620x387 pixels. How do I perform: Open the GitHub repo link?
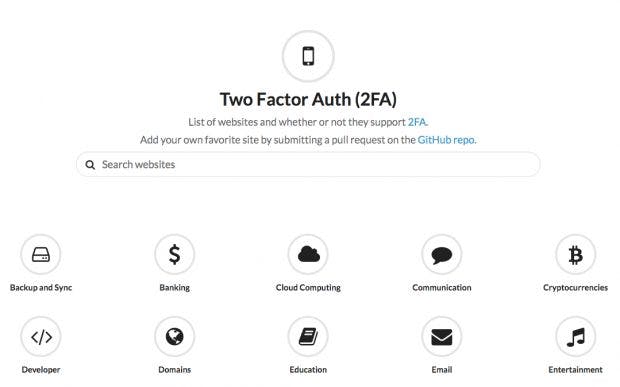446,140
